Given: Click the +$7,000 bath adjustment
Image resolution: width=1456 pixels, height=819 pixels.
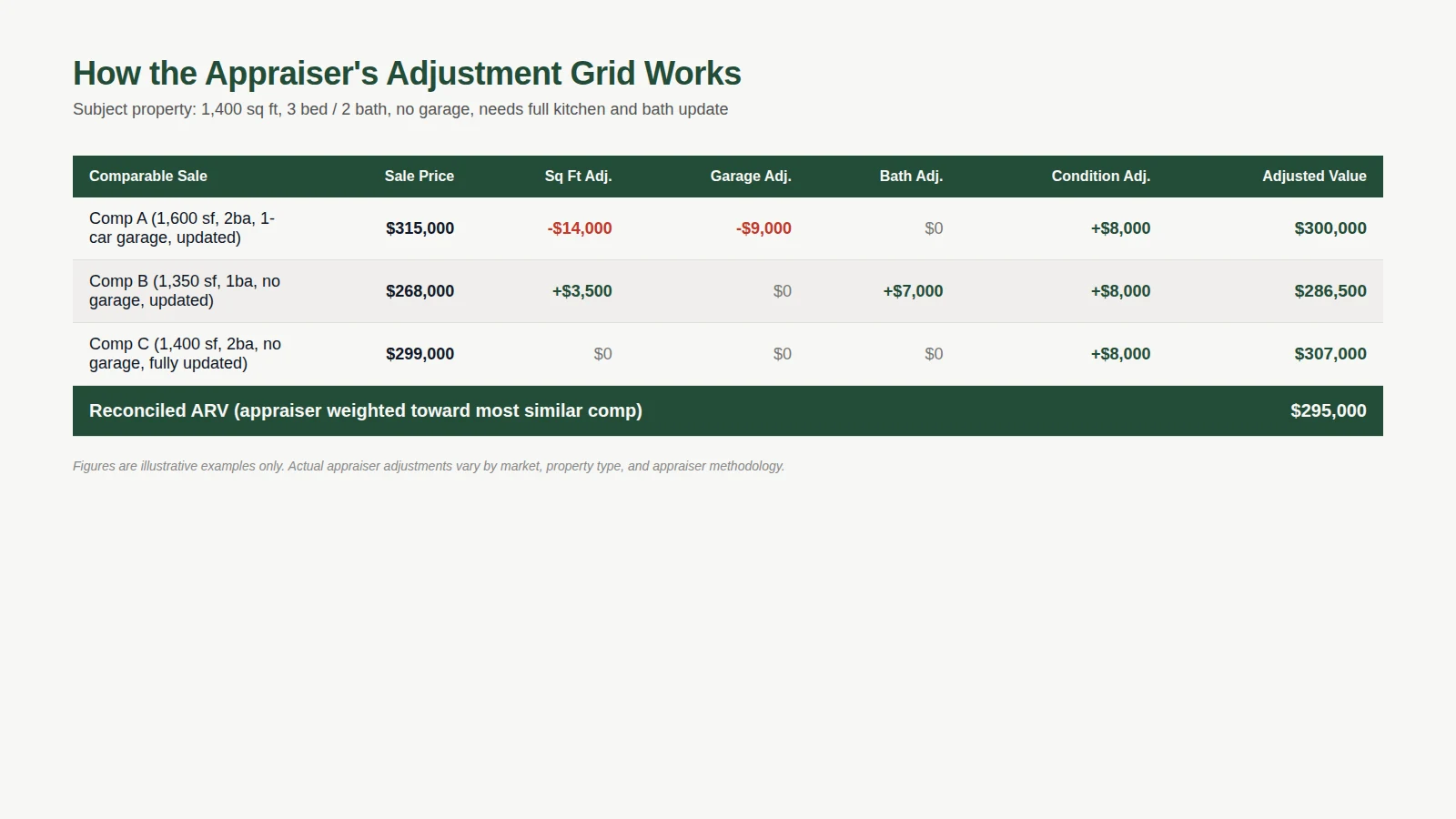Looking at the screenshot, I should [x=913, y=291].
